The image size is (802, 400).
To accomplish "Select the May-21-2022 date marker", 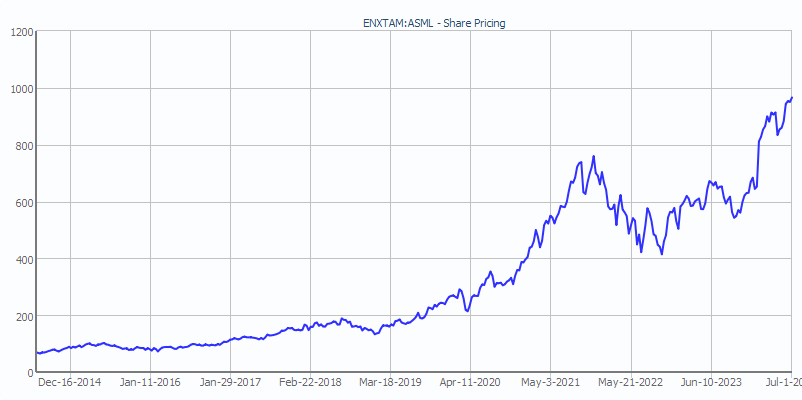I will (x=631, y=382).
